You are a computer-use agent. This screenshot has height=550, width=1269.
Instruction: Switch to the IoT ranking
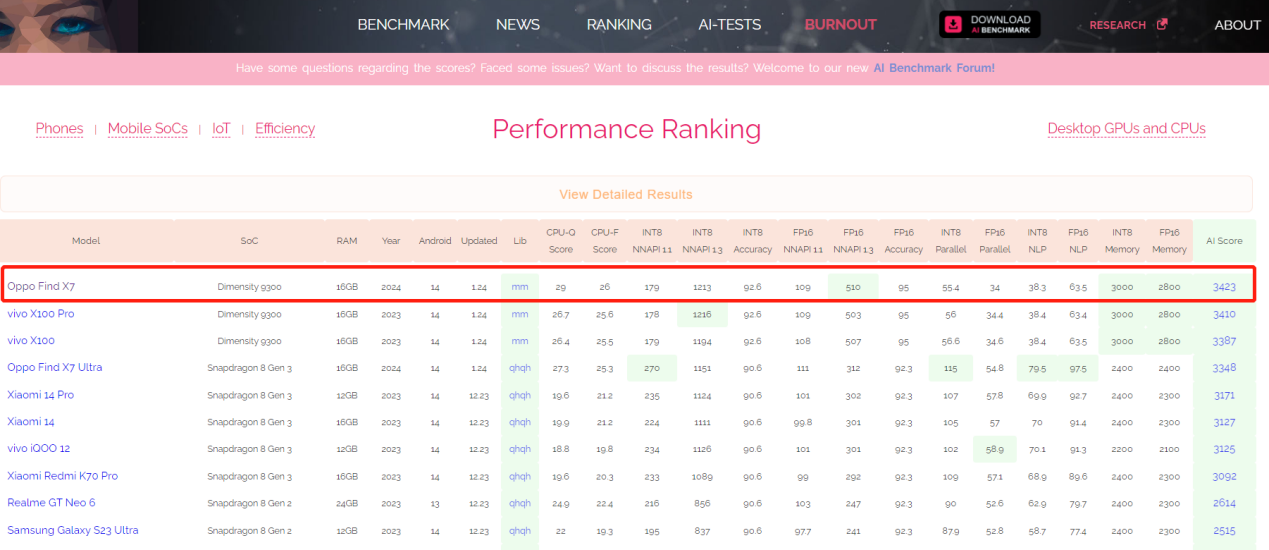[221, 129]
